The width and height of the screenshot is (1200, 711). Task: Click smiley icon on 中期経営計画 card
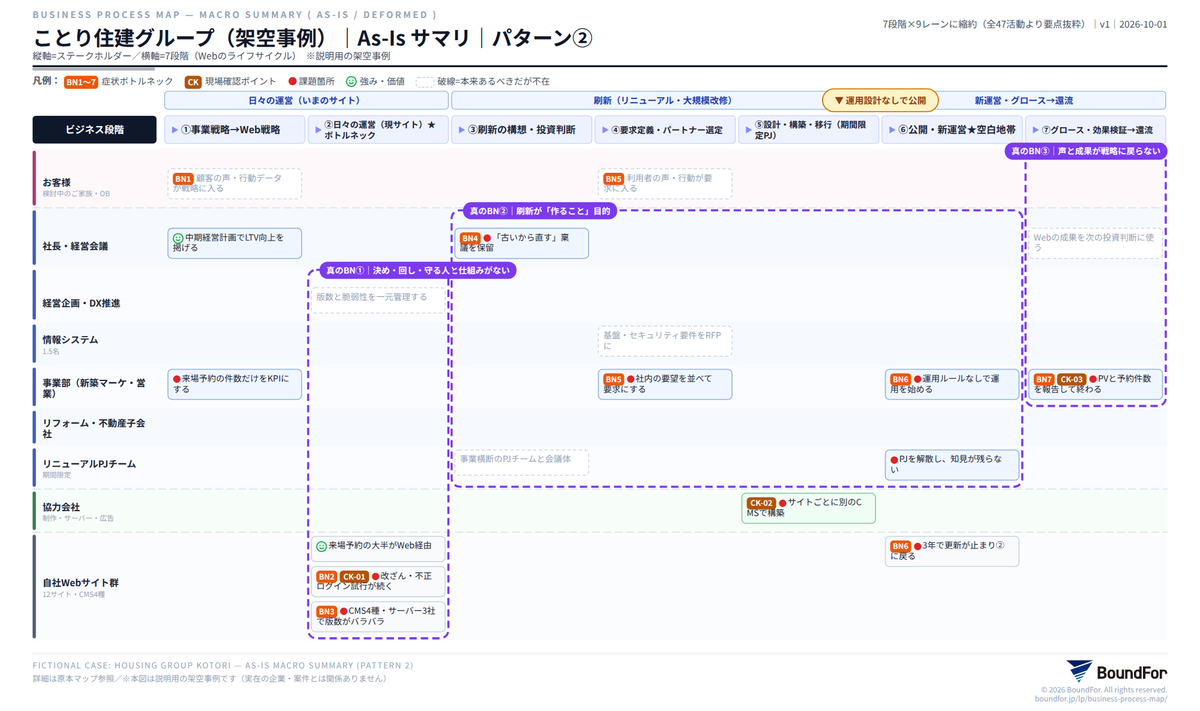(x=178, y=238)
